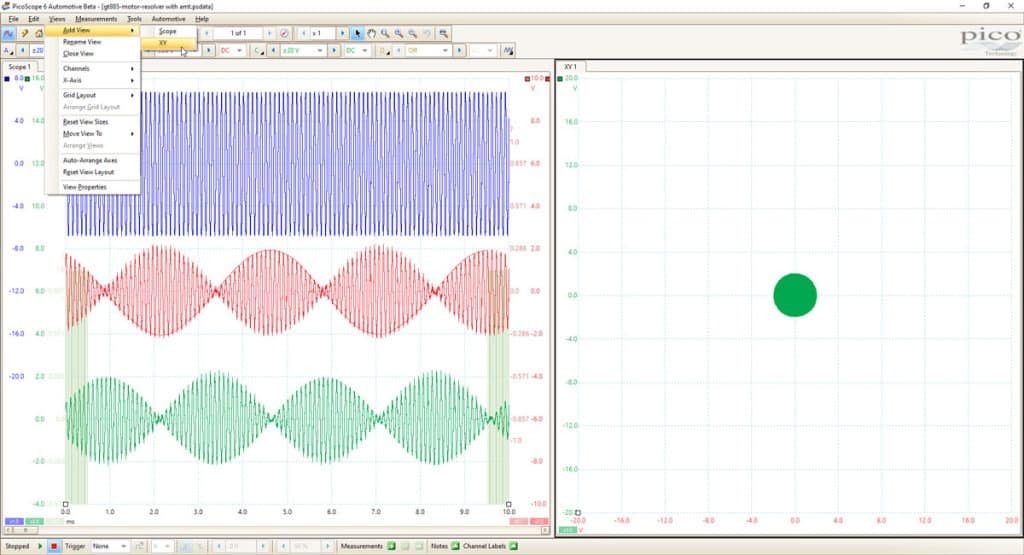Open the Trigger mode dropdown showing None
Image resolution: width=1024 pixels, height=555 pixels.
click(x=109, y=546)
